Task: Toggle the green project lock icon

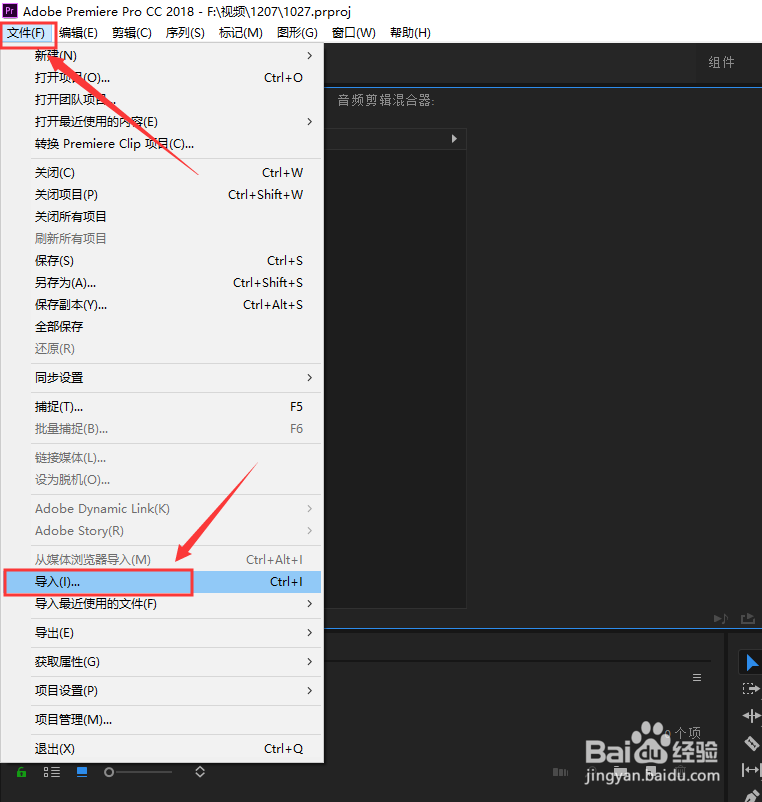Action: coord(21,772)
